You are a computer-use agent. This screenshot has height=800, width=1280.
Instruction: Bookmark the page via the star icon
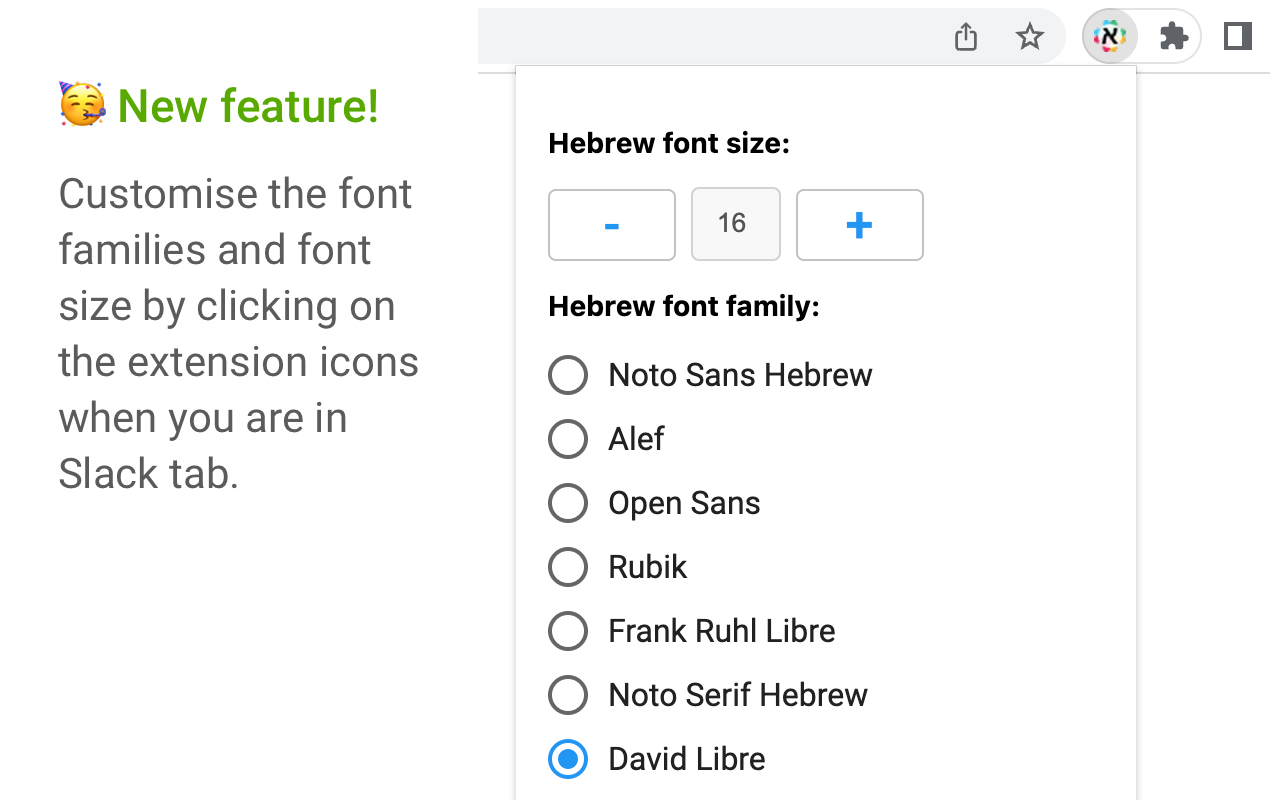[x=1029, y=37]
